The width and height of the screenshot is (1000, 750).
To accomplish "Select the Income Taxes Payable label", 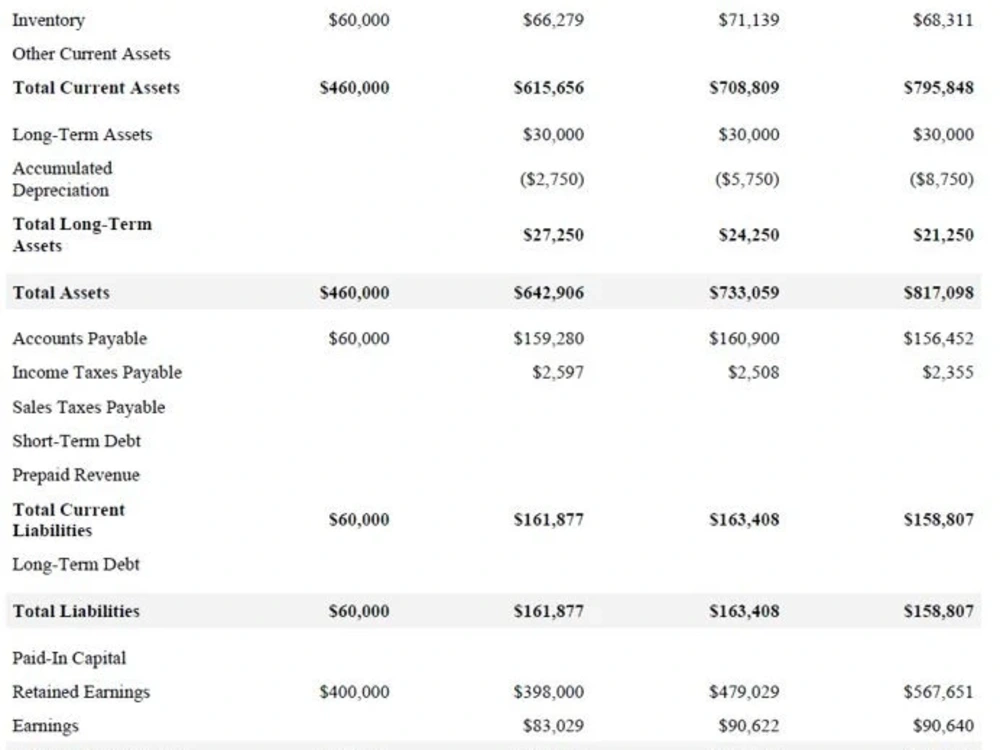I will (97, 372).
